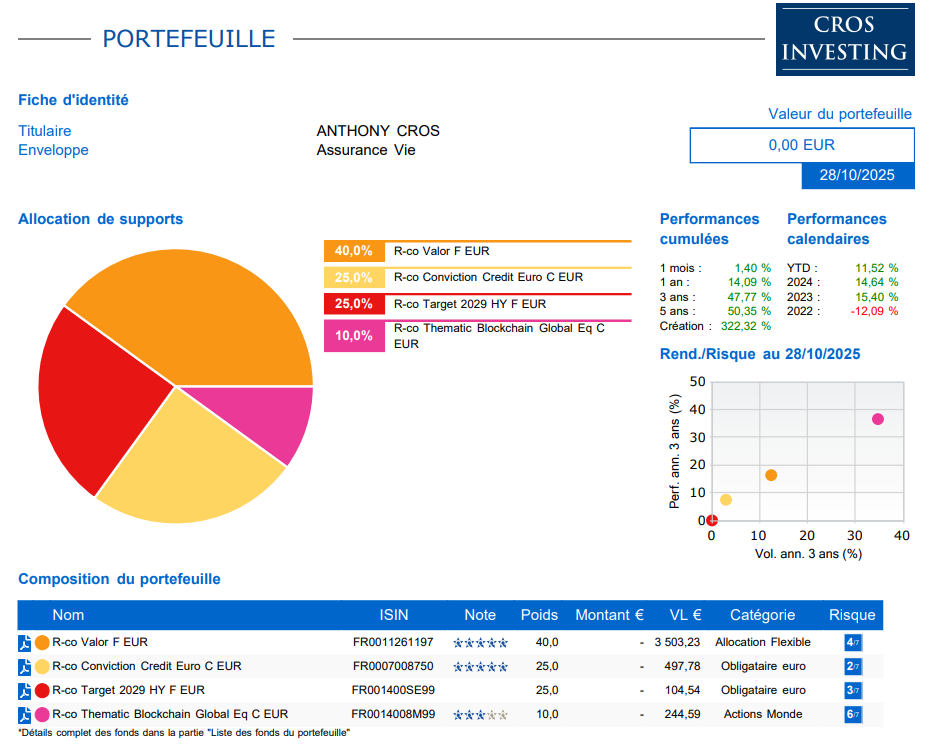This screenshot has height=753, width=939.
Task: Click the risk 6/7 badge for Thematic Blockchain
Action: point(853,715)
